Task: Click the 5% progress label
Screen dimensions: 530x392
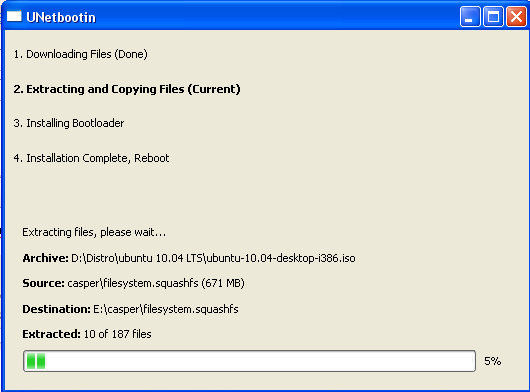Action: (492, 361)
